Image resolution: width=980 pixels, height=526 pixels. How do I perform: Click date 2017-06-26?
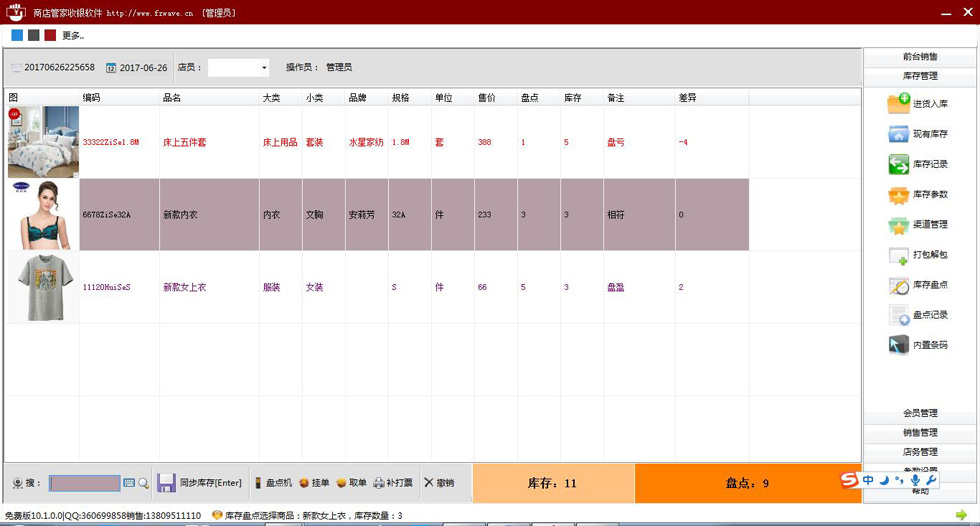point(144,67)
